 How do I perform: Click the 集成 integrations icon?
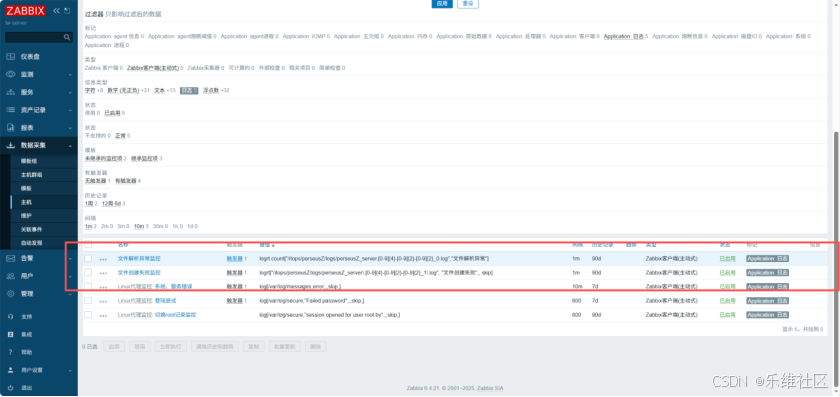(10, 334)
